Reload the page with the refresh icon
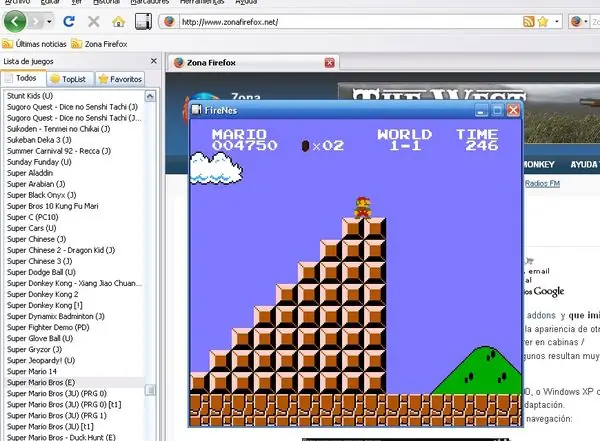 (69, 21)
